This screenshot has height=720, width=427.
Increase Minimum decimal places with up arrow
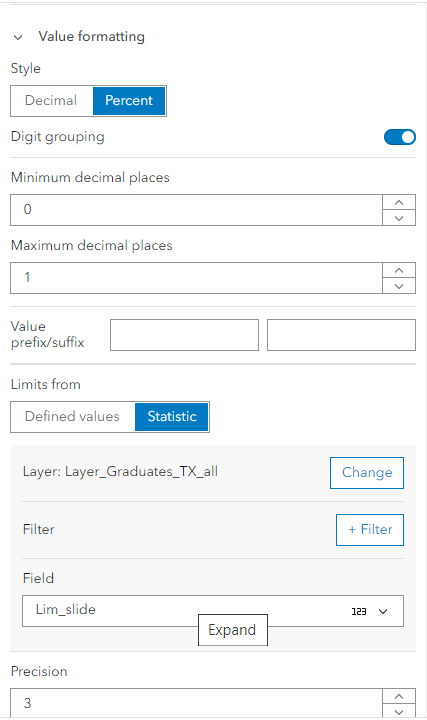[399, 202]
